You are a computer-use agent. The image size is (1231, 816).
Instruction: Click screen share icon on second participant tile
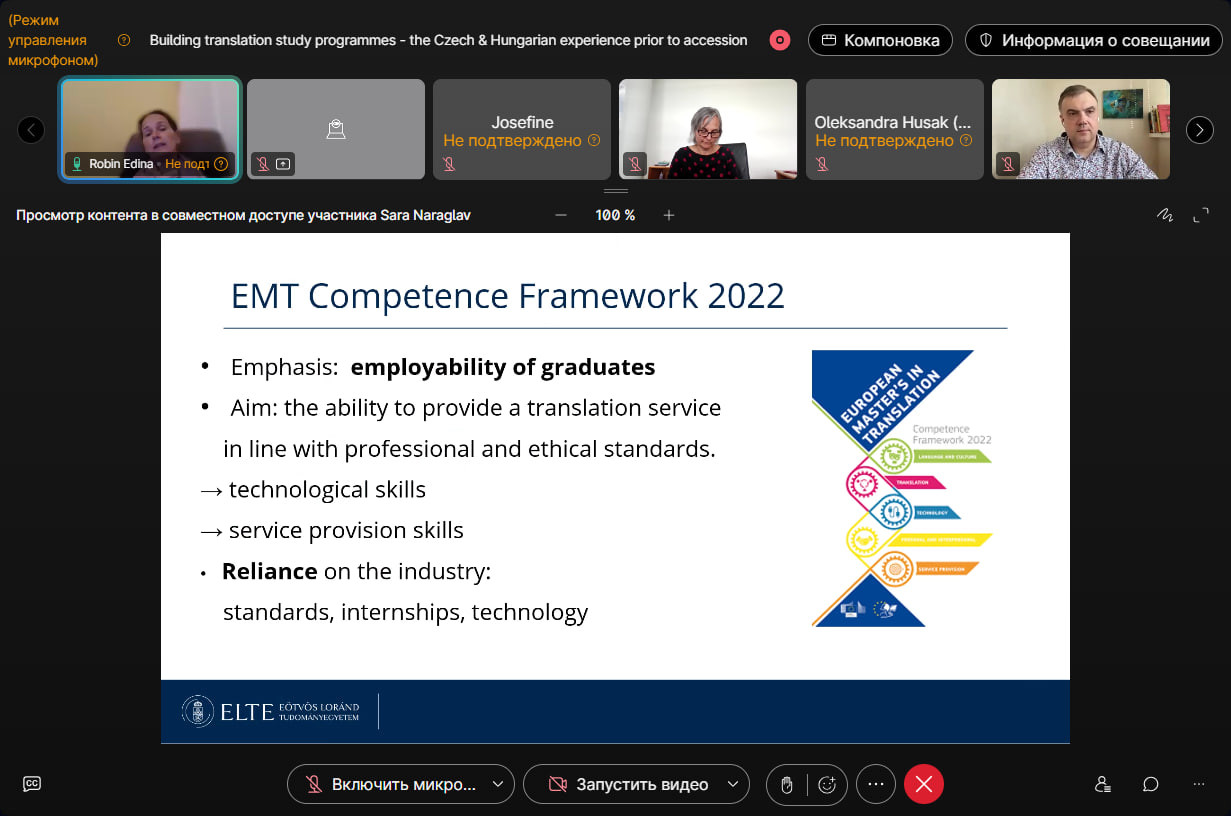[x=284, y=164]
